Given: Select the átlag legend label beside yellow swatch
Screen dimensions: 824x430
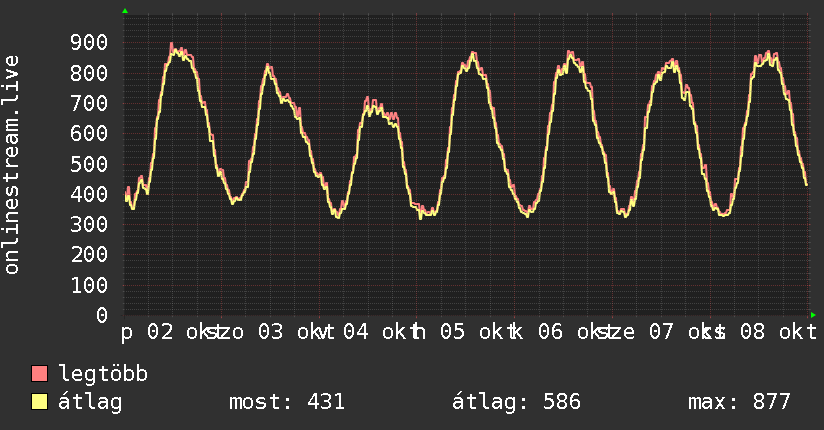Looking at the screenshot, I should (x=90, y=402).
